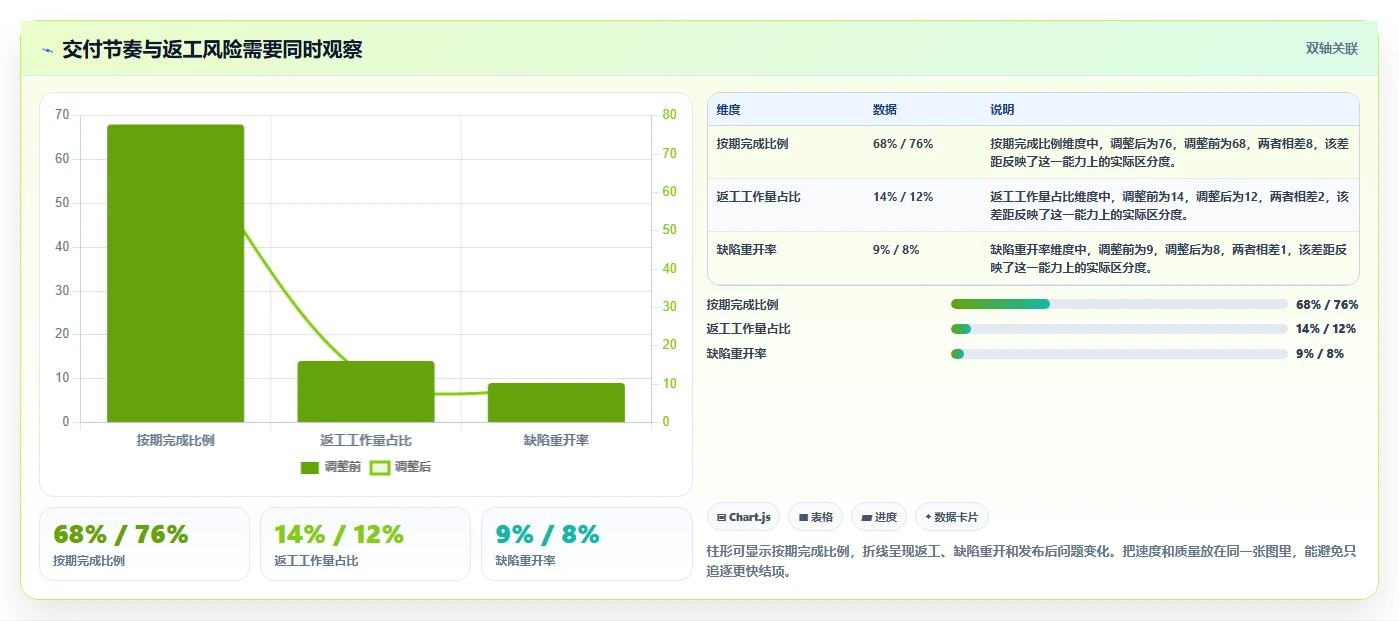The width and height of the screenshot is (1399, 621).
Task: Click the icon in the 进度 tag
Action: point(866,518)
